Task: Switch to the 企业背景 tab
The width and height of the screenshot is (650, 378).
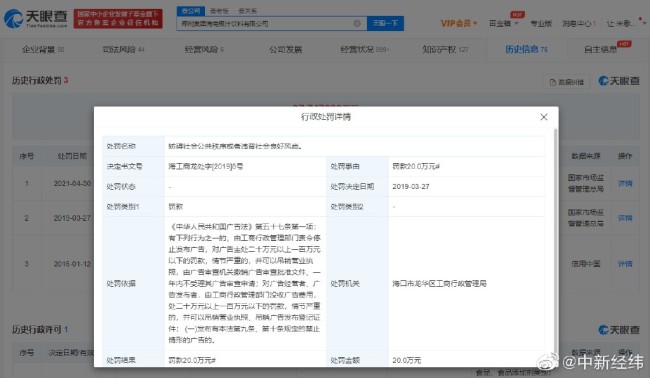Action: tap(43, 50)
